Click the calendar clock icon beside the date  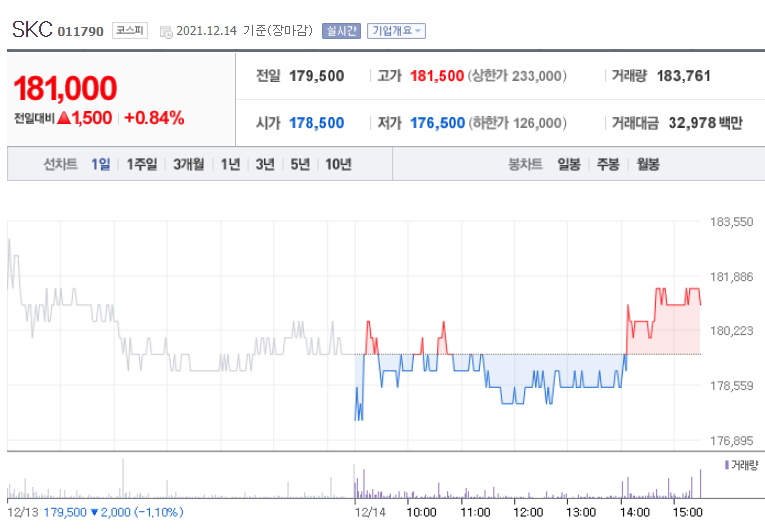coord(166,32)
